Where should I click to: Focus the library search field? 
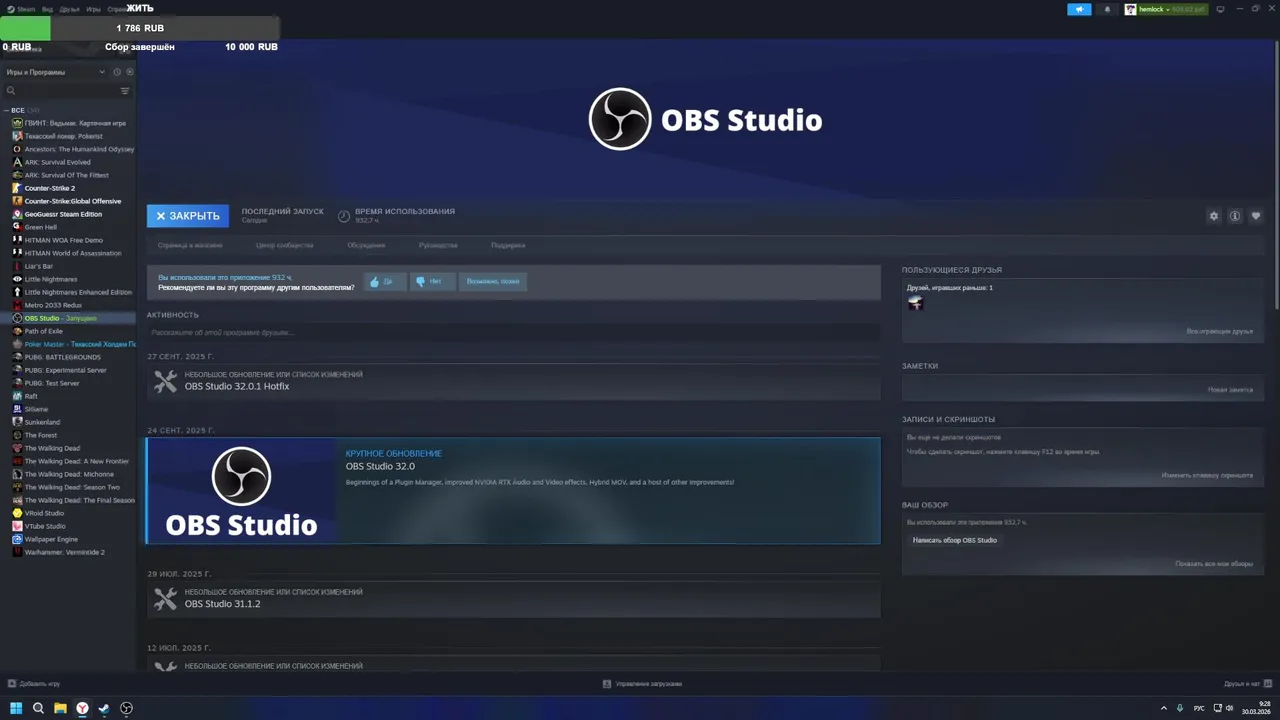click(x=60, y=91)
